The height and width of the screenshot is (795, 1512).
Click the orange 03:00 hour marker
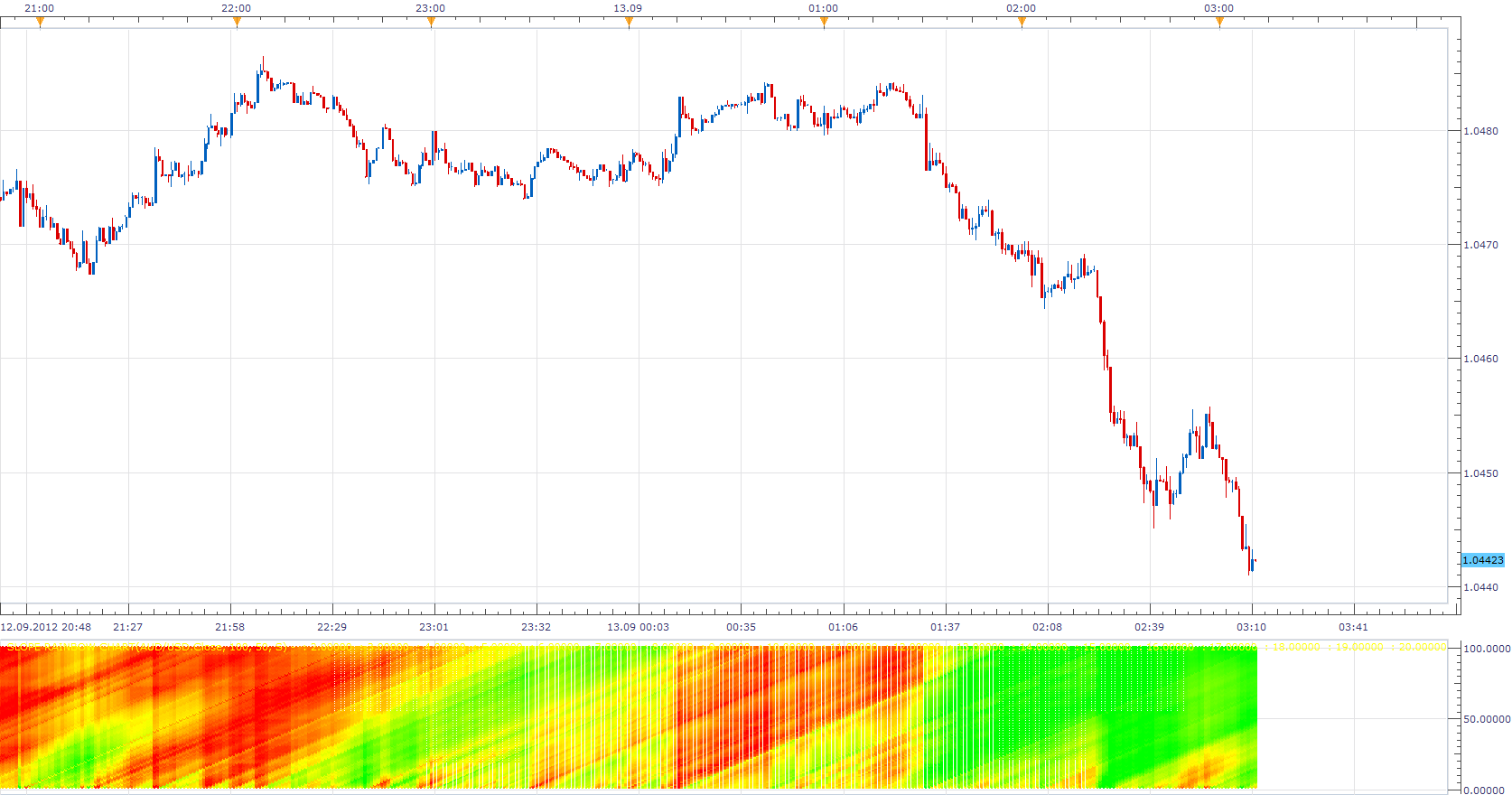coord(1219,23)
